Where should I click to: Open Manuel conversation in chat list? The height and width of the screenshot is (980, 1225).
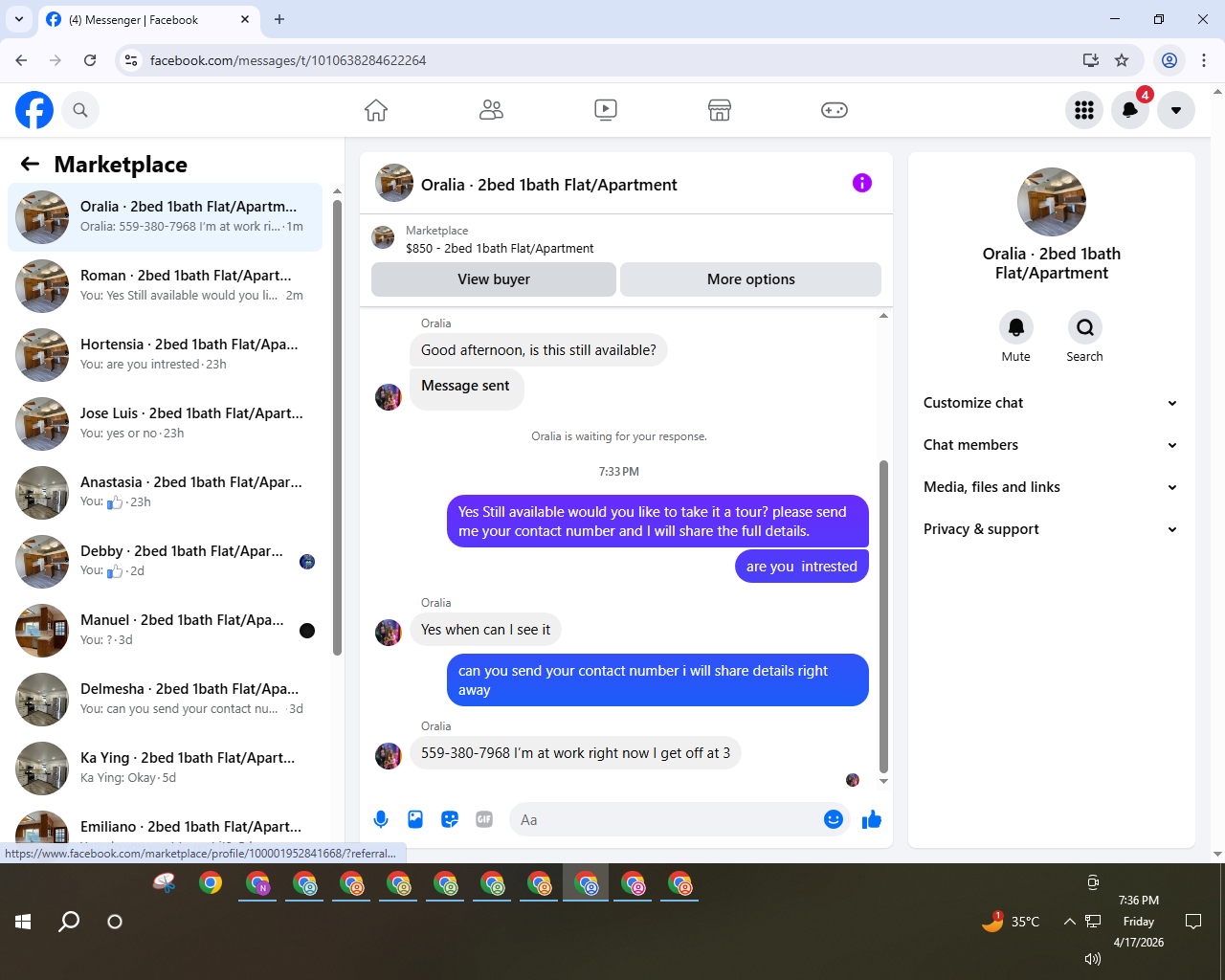pyautogui.click(x=166, y=631)
